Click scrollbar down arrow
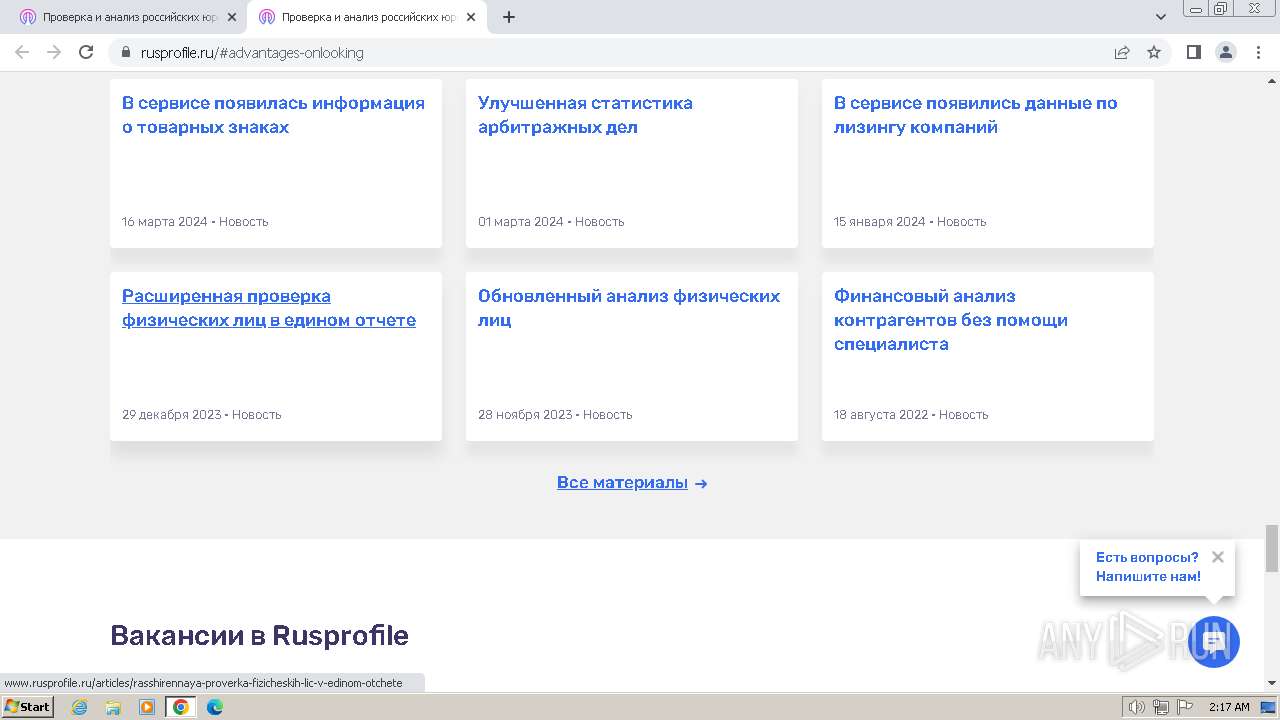1280x720 pixels. click(x=1272, y=683)
